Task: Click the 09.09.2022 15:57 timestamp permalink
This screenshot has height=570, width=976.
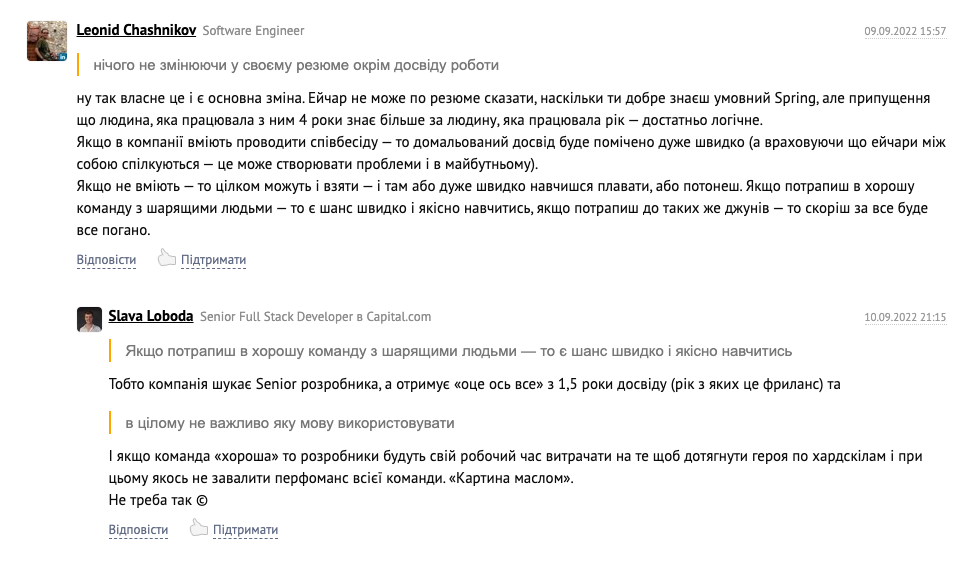Action: tap(905, 31)
